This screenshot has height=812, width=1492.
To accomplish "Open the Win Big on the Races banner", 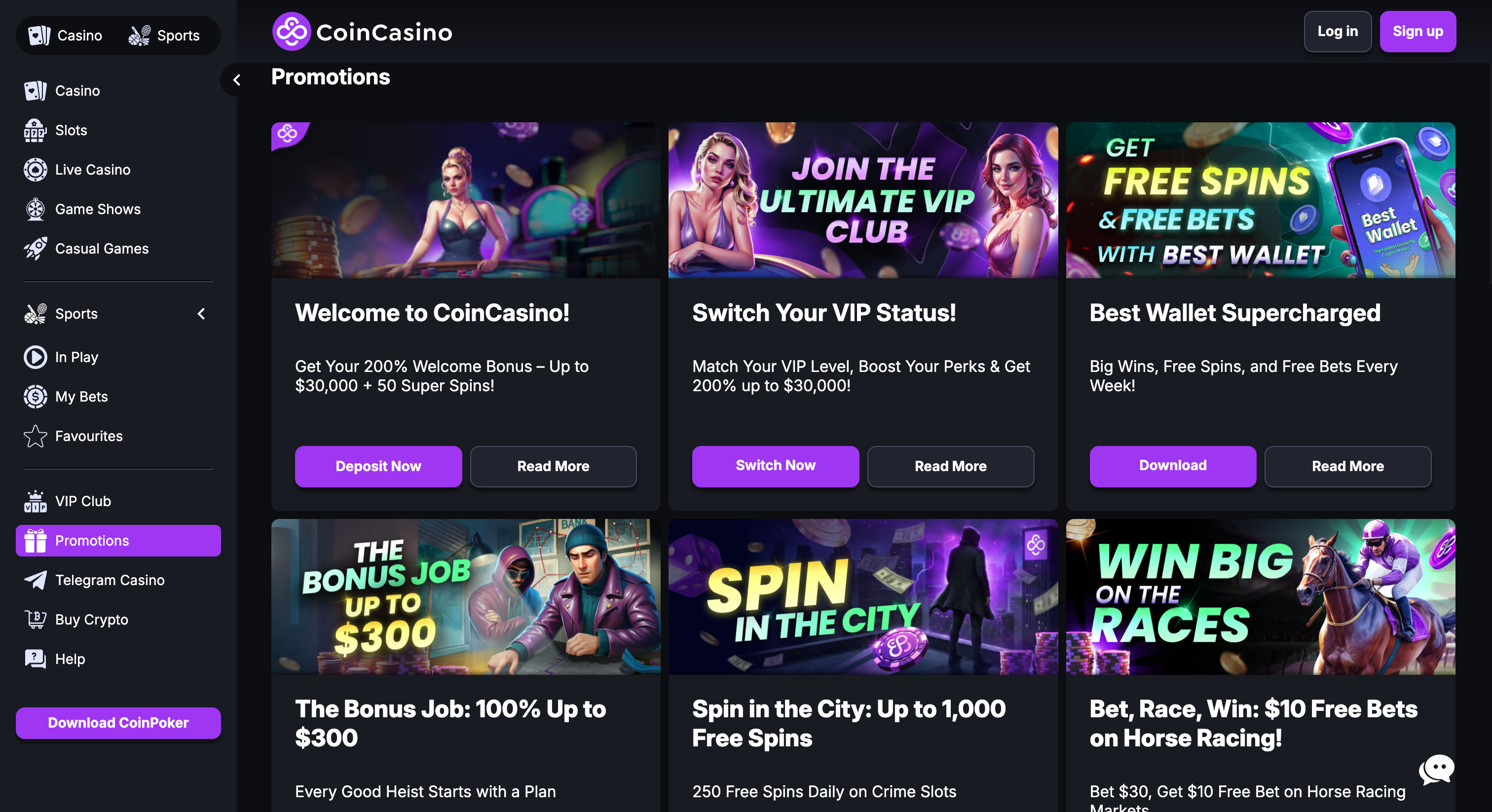I will pos(1260,596).
